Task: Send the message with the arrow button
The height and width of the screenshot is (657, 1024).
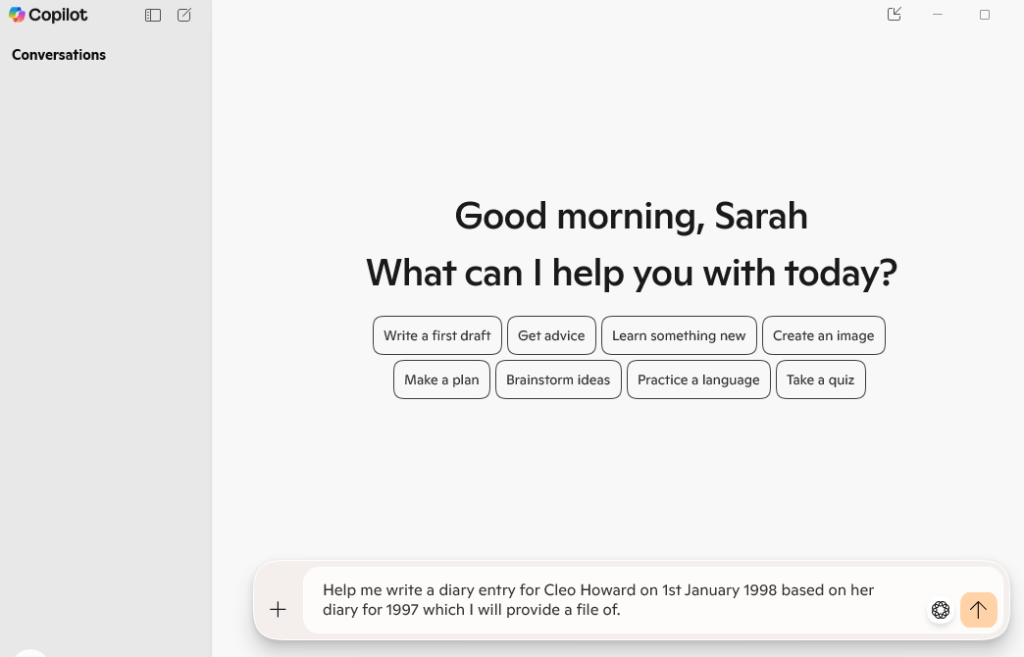Action: pyautogui.click(x=978, y=609)
